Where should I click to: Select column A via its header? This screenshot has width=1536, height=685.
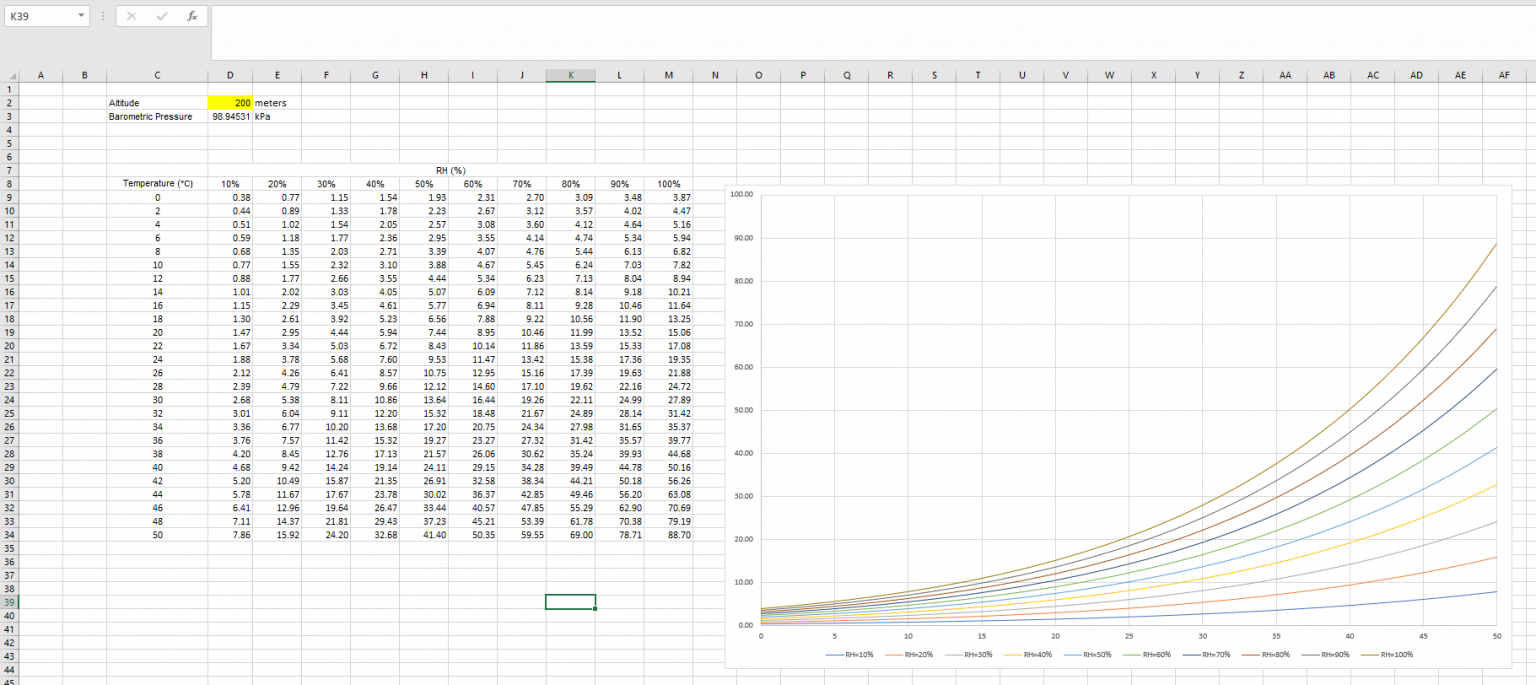point(41,76)
